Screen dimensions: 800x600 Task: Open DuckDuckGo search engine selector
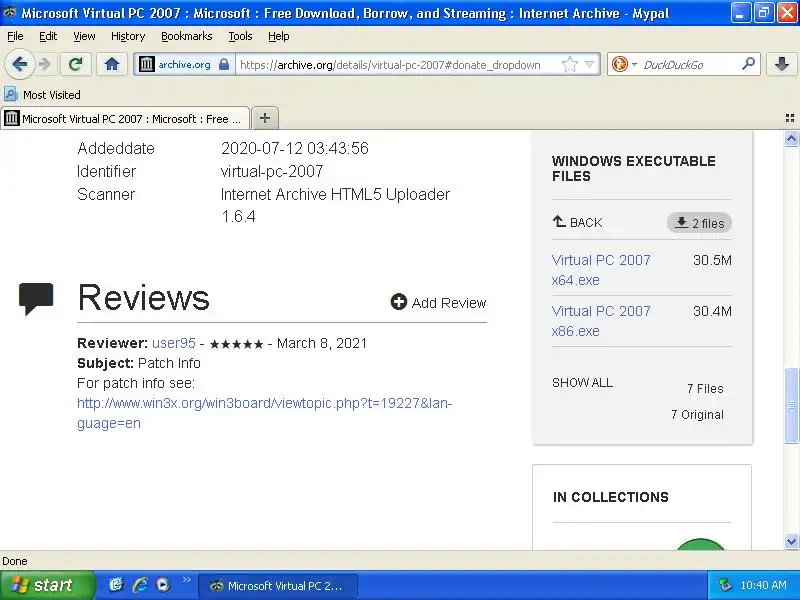coord(624,64)
